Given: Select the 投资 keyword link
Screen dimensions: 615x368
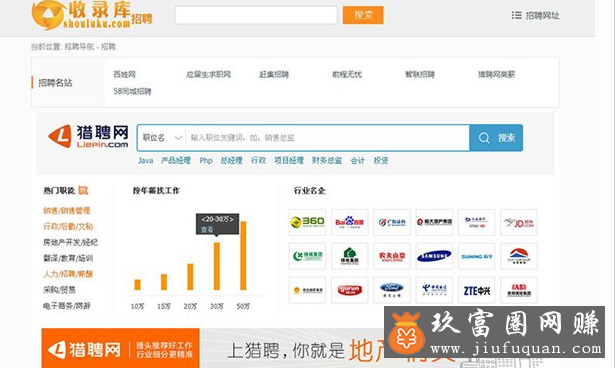Looking at the screenshot, I should pyautogui.click(x=381, y=160).
